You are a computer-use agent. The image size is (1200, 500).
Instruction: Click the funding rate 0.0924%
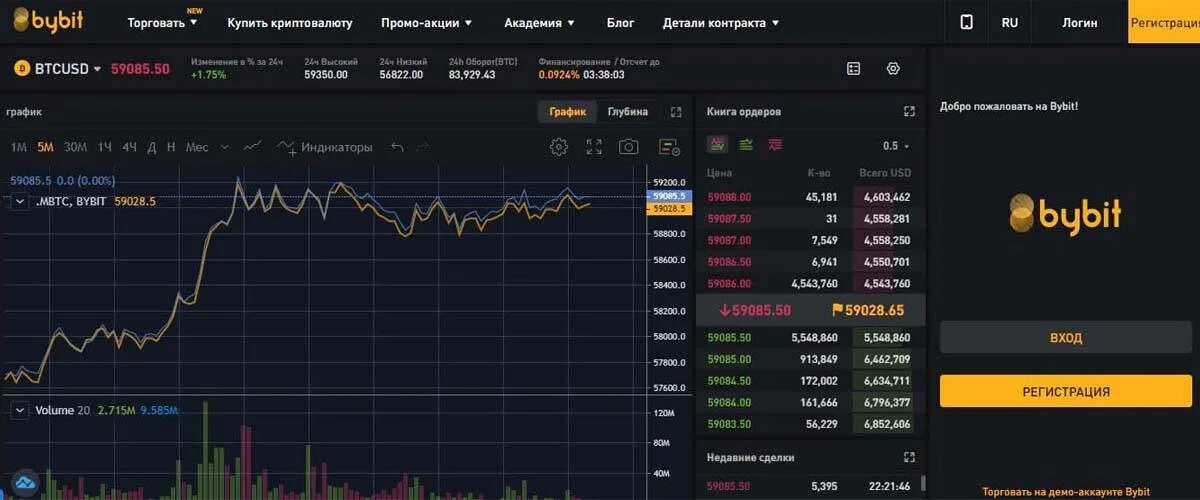coord(559,74)
